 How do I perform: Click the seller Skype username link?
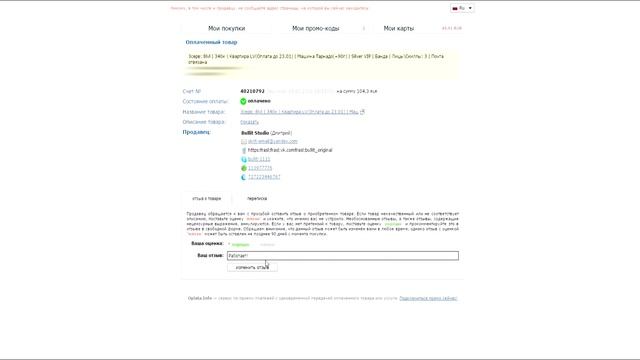point(259,159)
